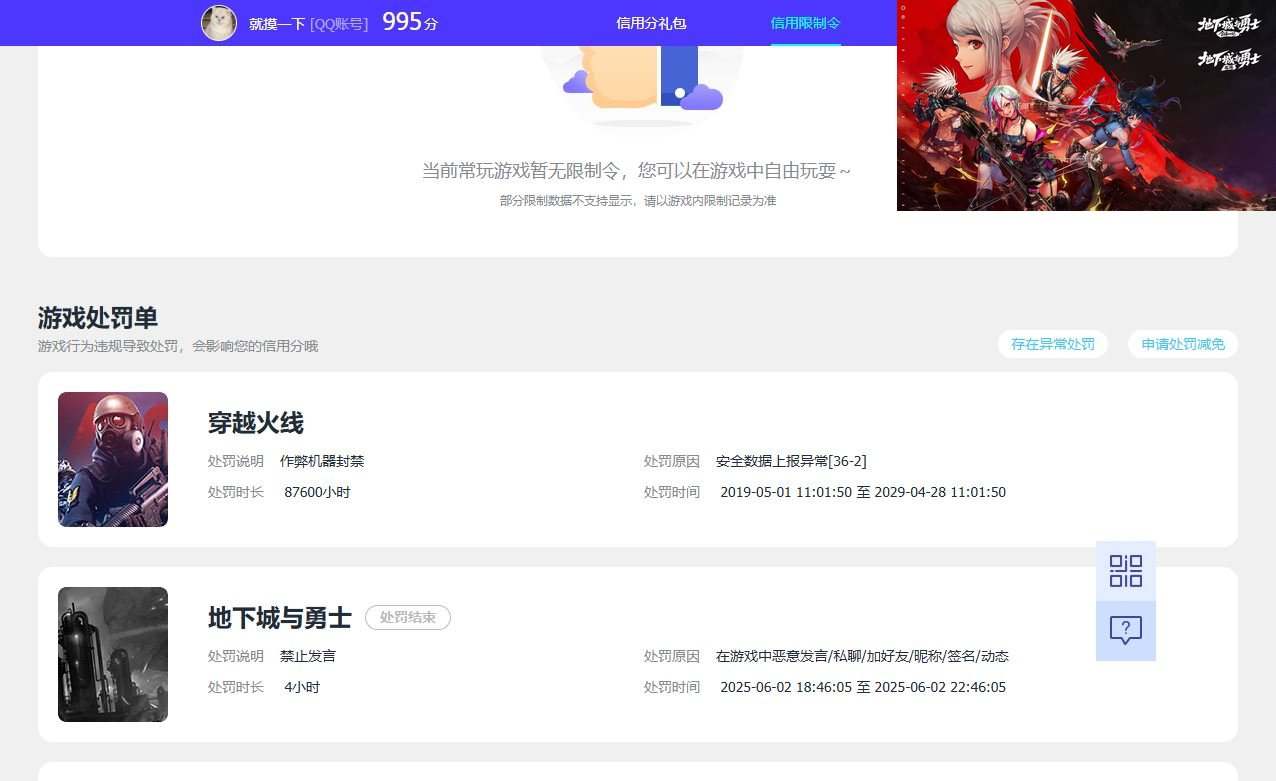Click the 存在异常处罚 button
The image size is (1276, 781).
click(x=1053, y=344)
